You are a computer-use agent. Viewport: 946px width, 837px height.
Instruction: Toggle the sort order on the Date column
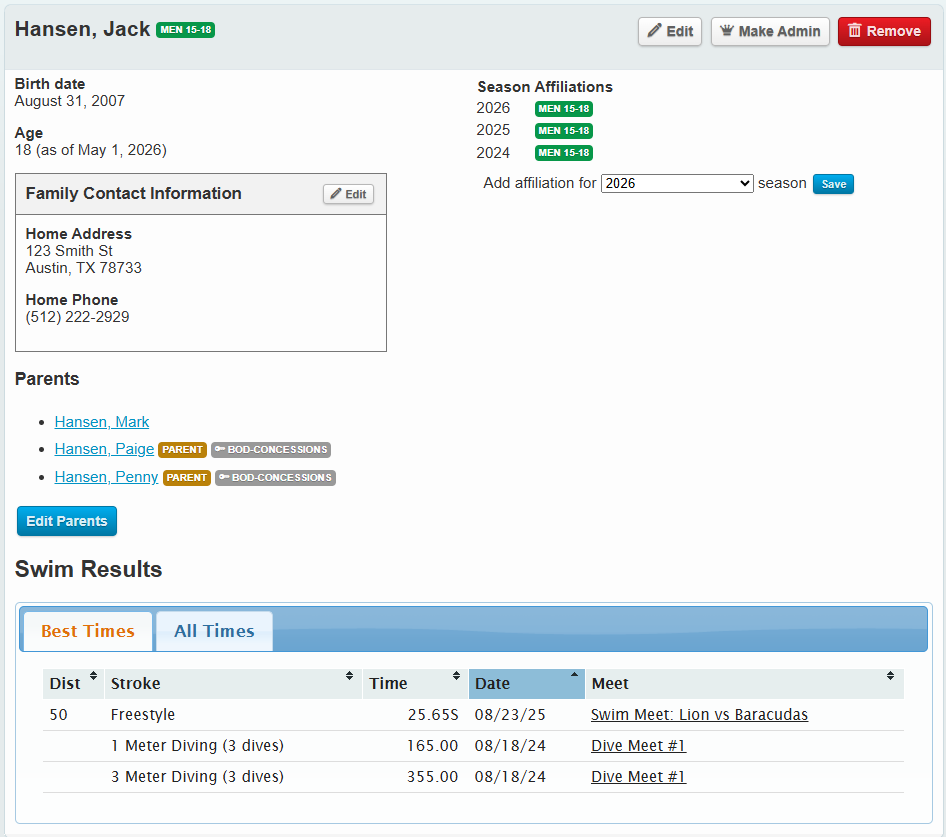pos(573,676)
